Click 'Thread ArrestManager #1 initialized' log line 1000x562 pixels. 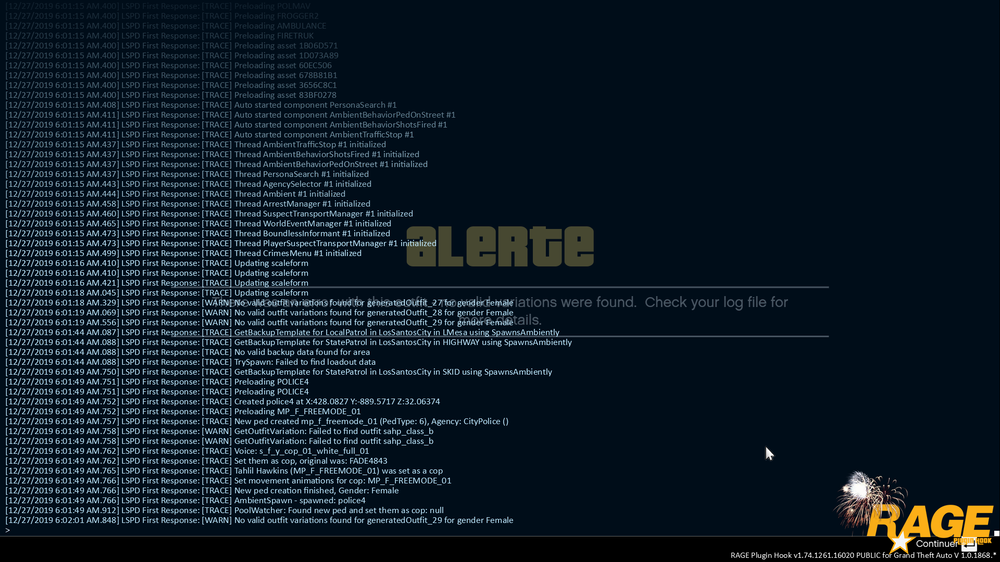pyautogui.click(x=188, y=203)
